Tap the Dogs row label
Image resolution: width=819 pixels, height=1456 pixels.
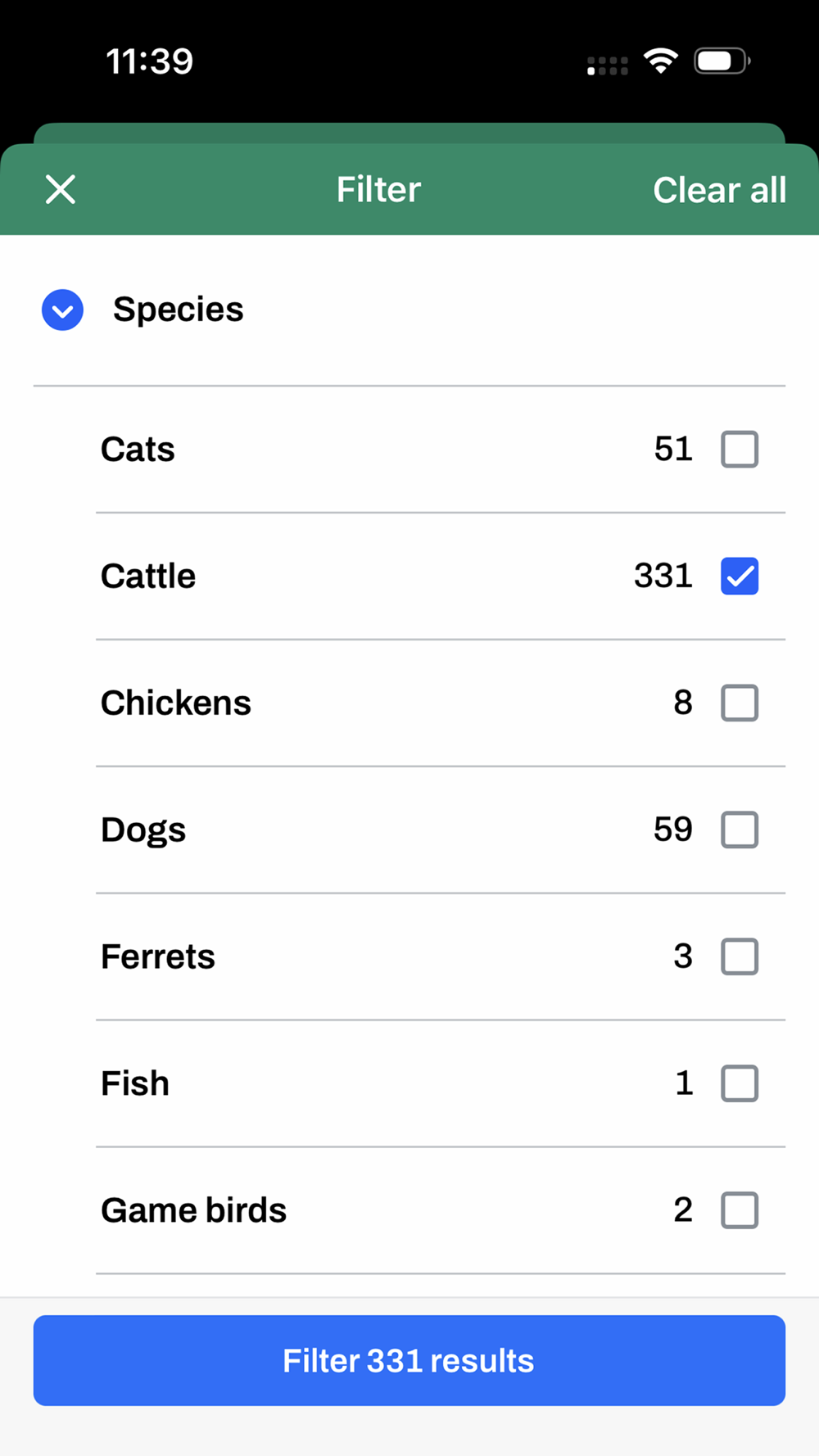pos(143,830)
